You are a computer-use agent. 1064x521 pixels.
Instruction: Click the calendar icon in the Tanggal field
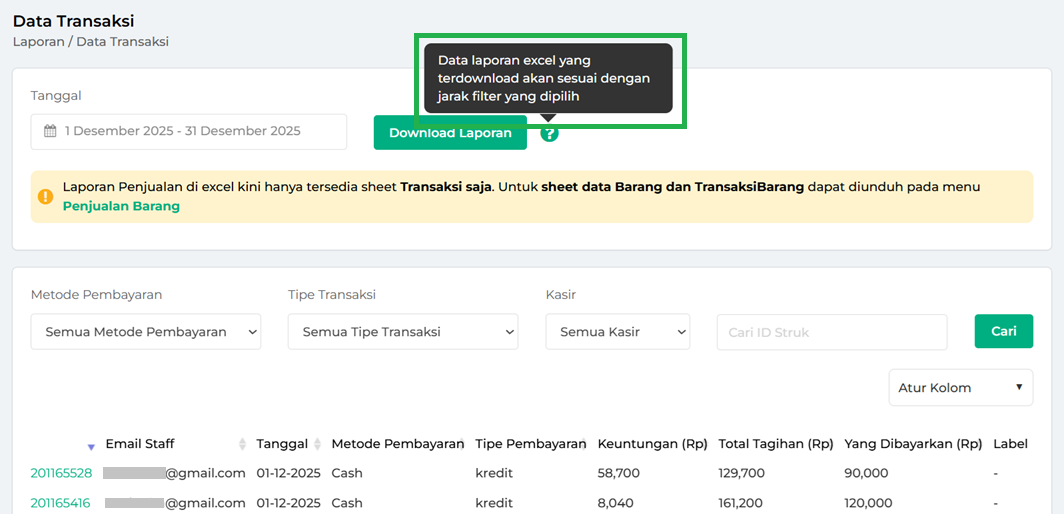[50, 131]
